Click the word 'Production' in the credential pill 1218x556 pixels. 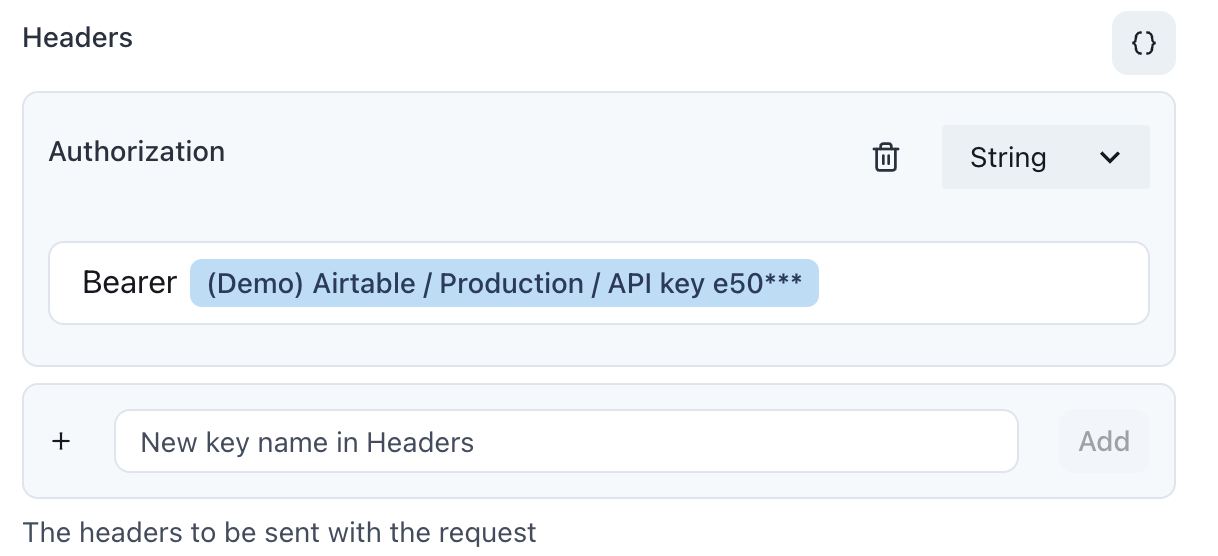(512, 284)
